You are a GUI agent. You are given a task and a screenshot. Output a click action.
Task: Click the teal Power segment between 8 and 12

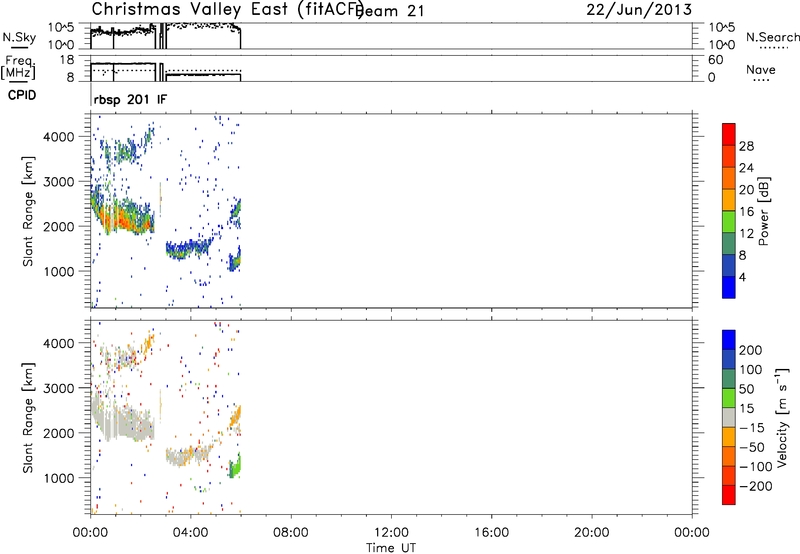click(729, 243)
